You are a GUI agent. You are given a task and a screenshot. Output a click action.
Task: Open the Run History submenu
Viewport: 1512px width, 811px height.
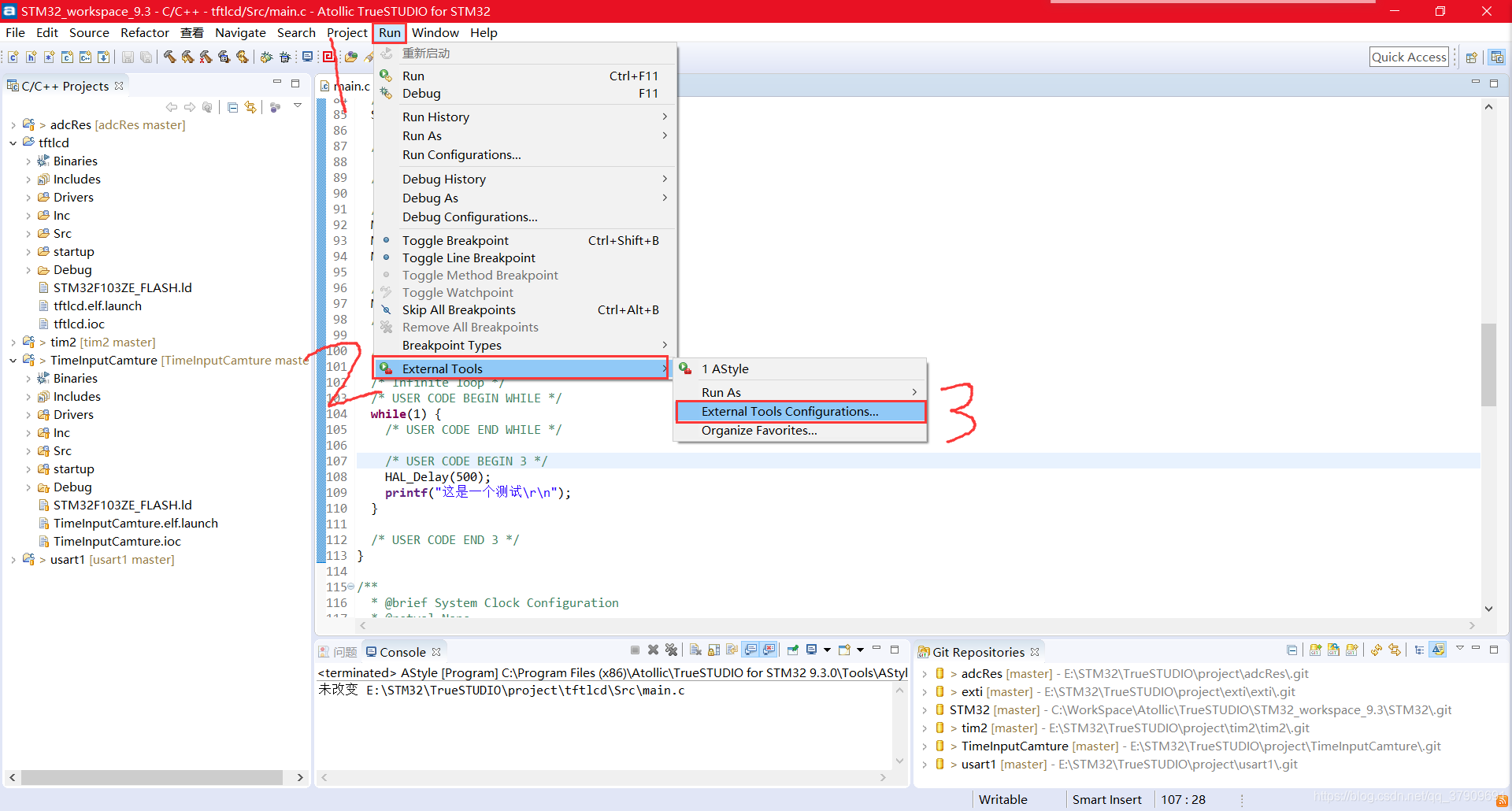(524, 117)
